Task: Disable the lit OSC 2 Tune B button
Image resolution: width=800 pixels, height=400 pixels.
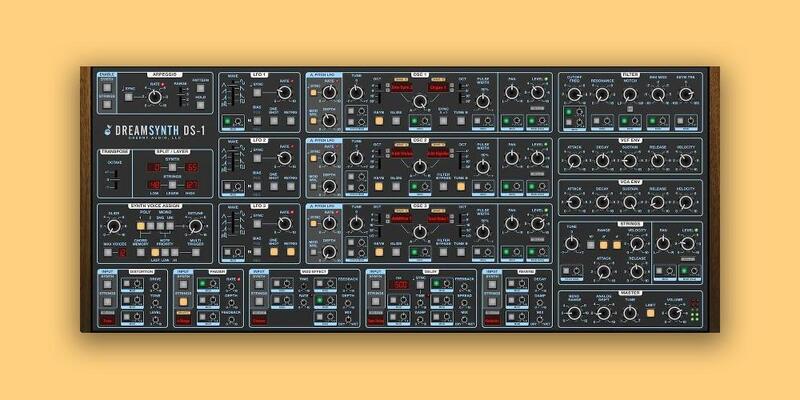Action: 461,186
